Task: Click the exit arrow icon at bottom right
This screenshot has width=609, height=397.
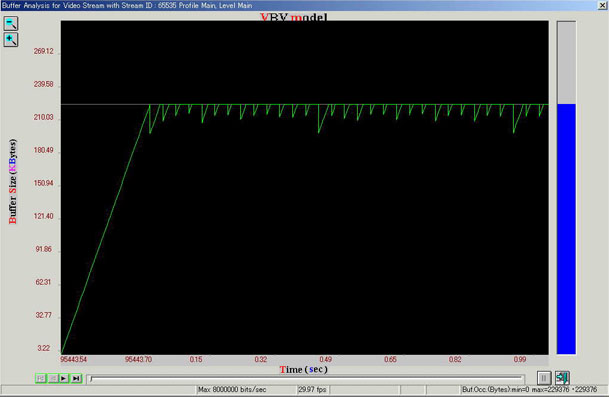Action: (562, 378)
